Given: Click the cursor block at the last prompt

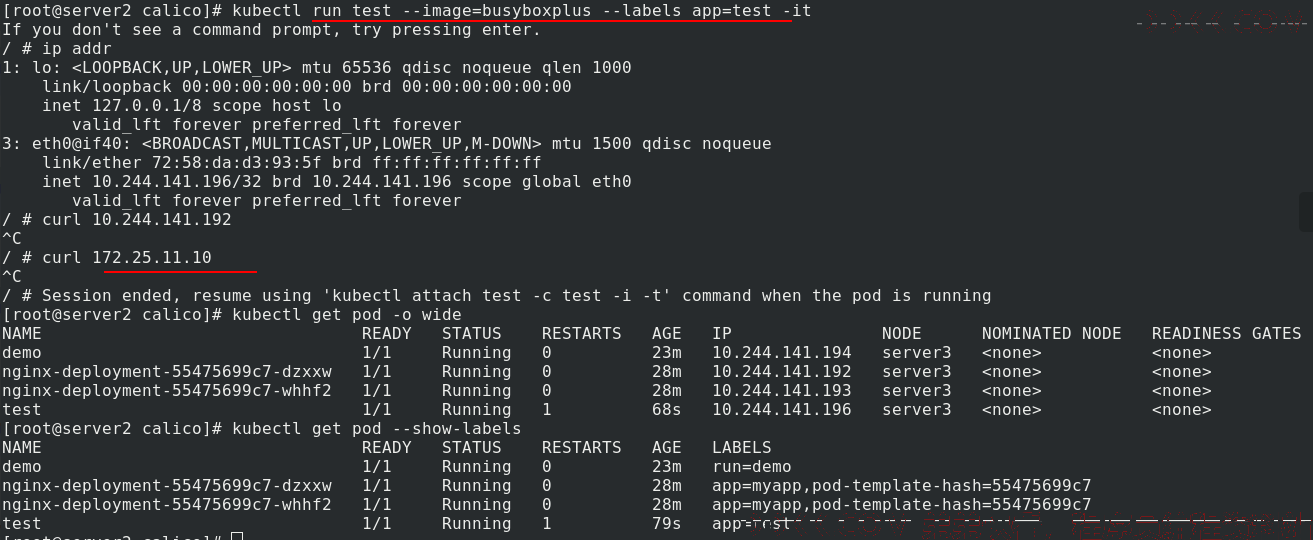Looking at the screenshot, I should tap(237, 537).
